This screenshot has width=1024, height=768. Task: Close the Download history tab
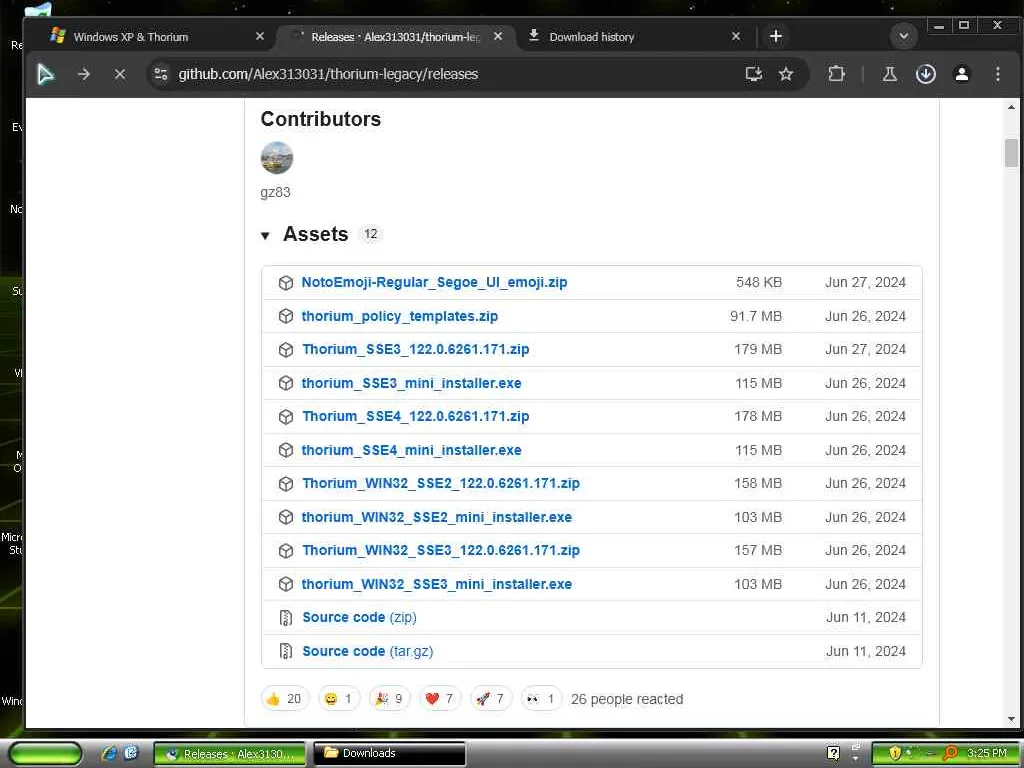click(736, 37)
